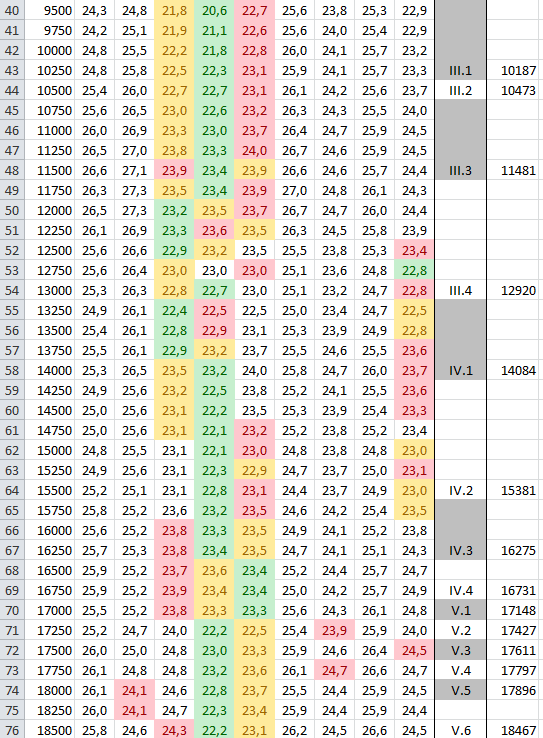This screenshot has height=738, width=543.
Task: Click the cell with value 12920
Action: (515, 290)
